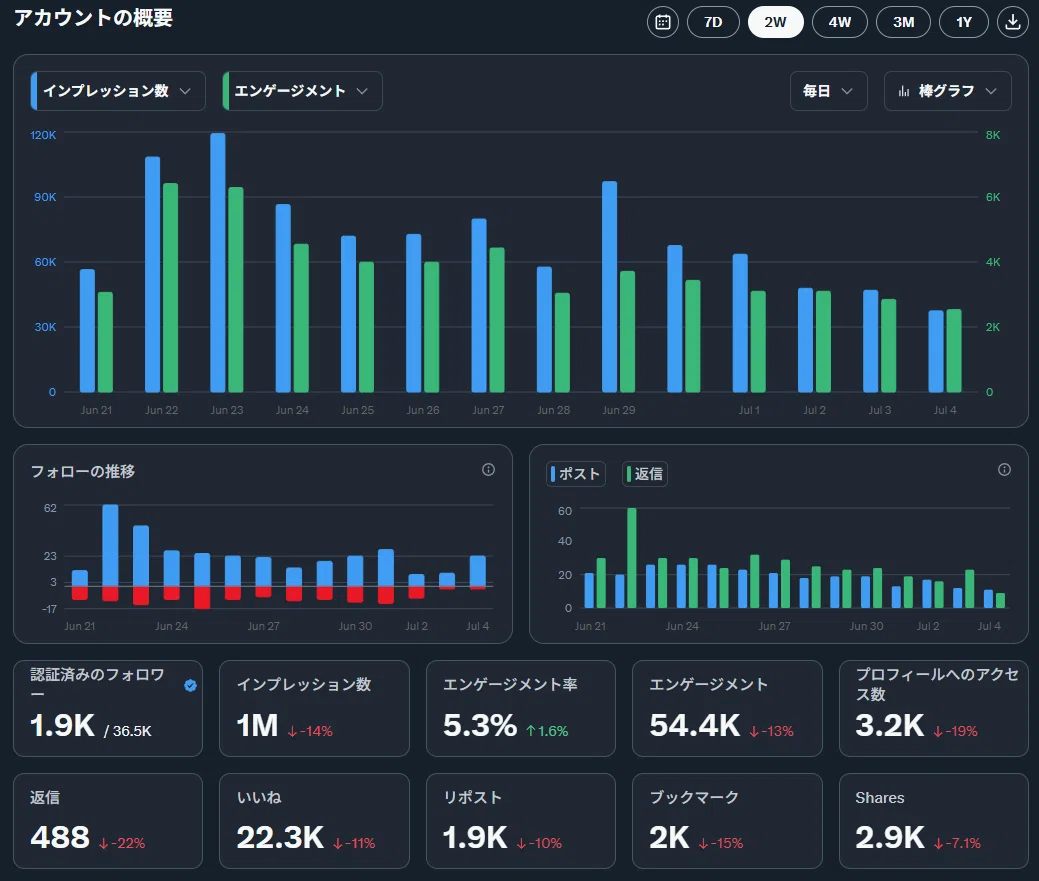Switch to the 1Y time range
Screen dimensions: 1039x881
tap(963, 22)
